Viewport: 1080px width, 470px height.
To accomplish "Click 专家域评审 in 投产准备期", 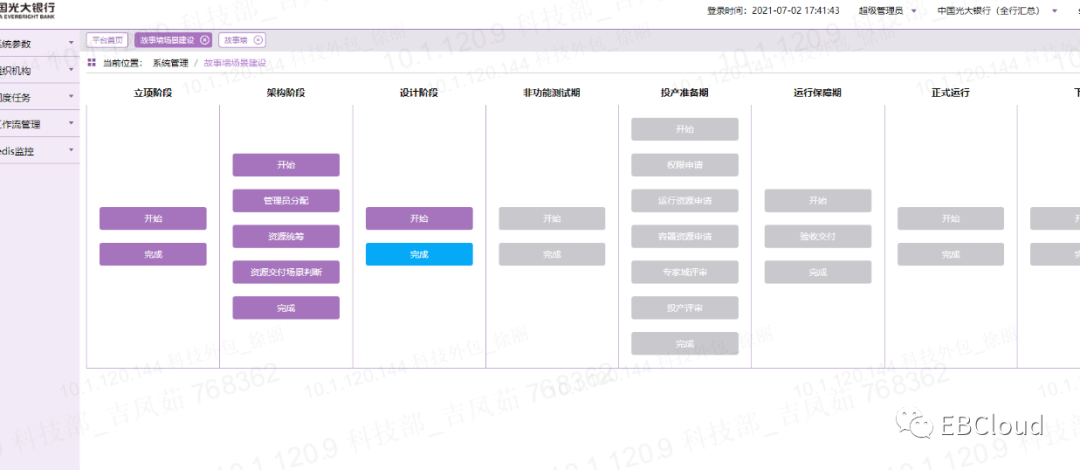I will (x=685, y=272).
